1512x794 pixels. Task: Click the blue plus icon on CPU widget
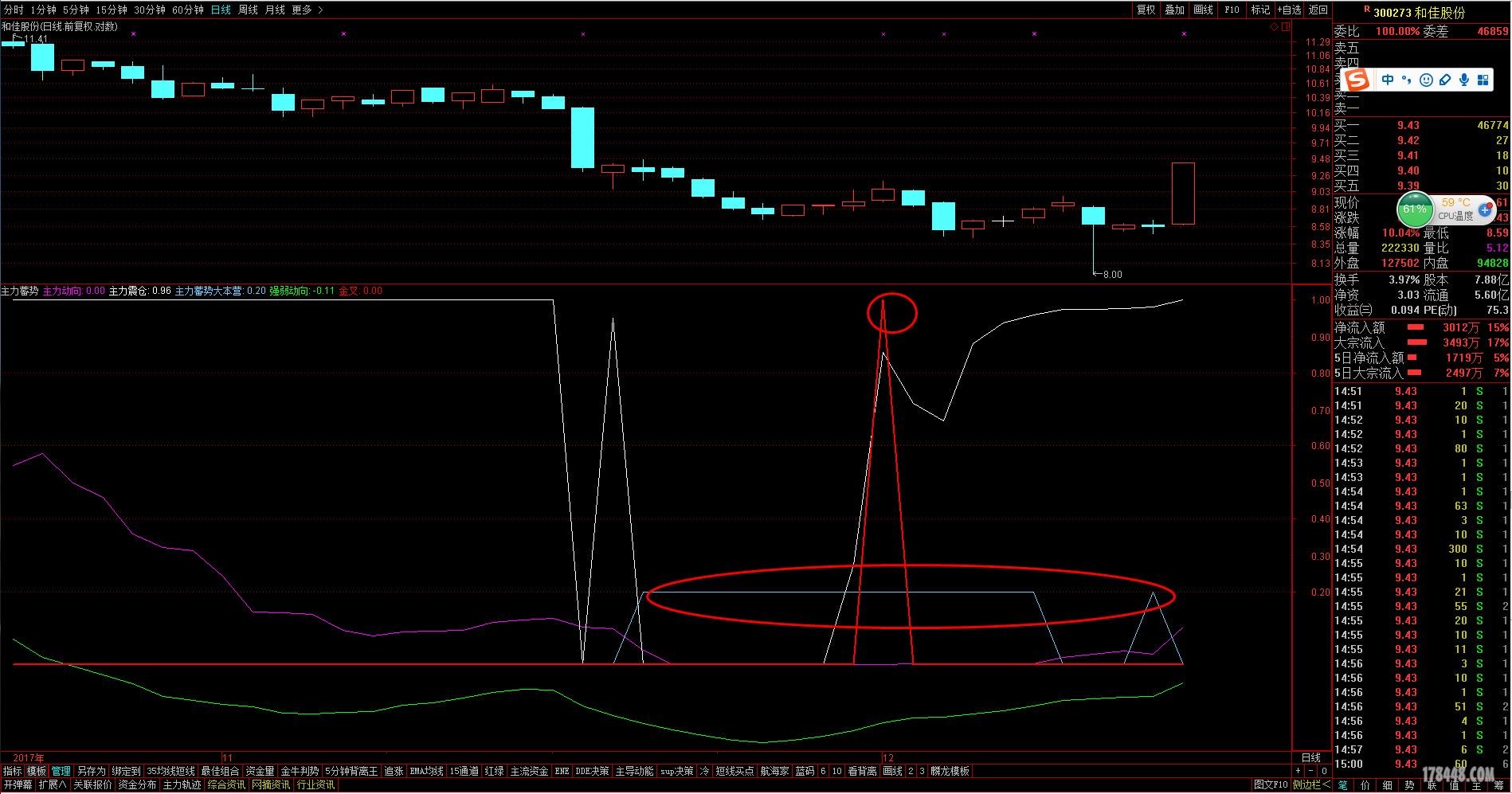tap(1485, 210)
